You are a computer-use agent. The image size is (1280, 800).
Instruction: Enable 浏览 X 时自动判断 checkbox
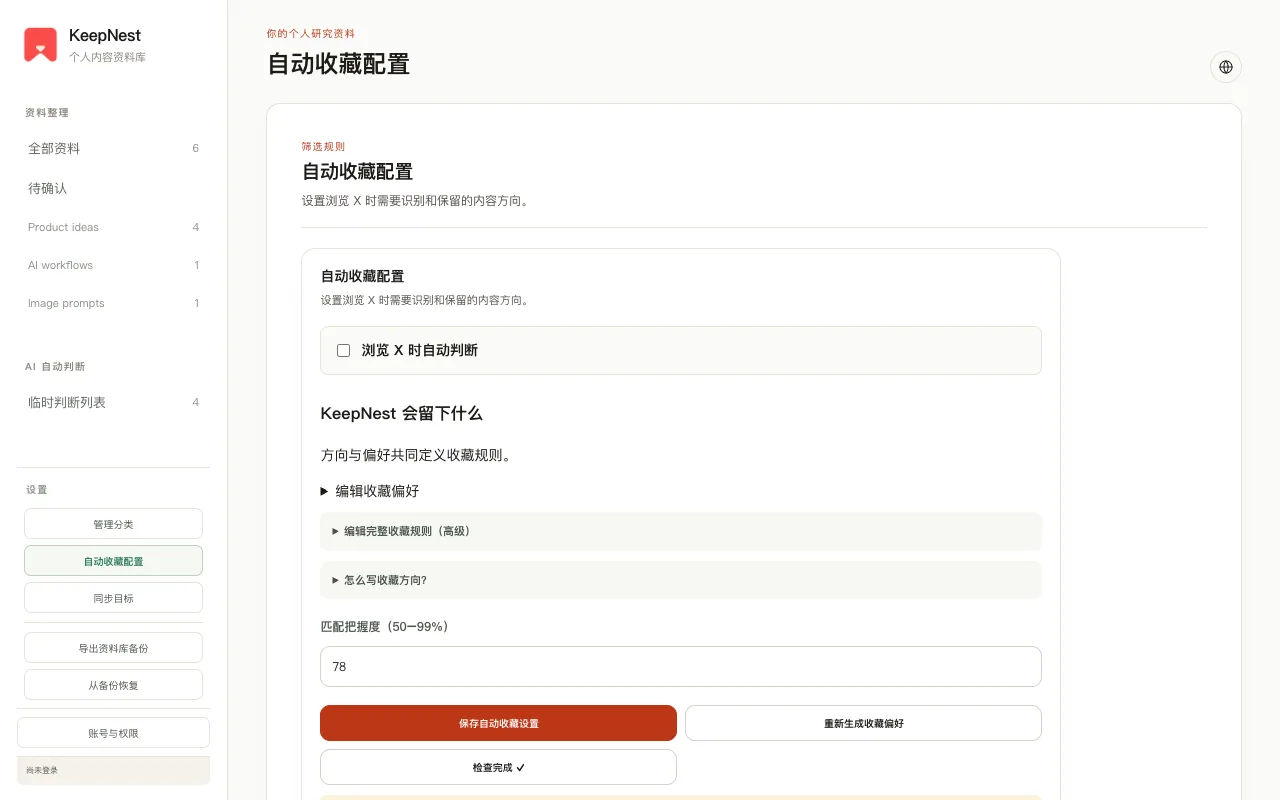[x=343, y=351]
